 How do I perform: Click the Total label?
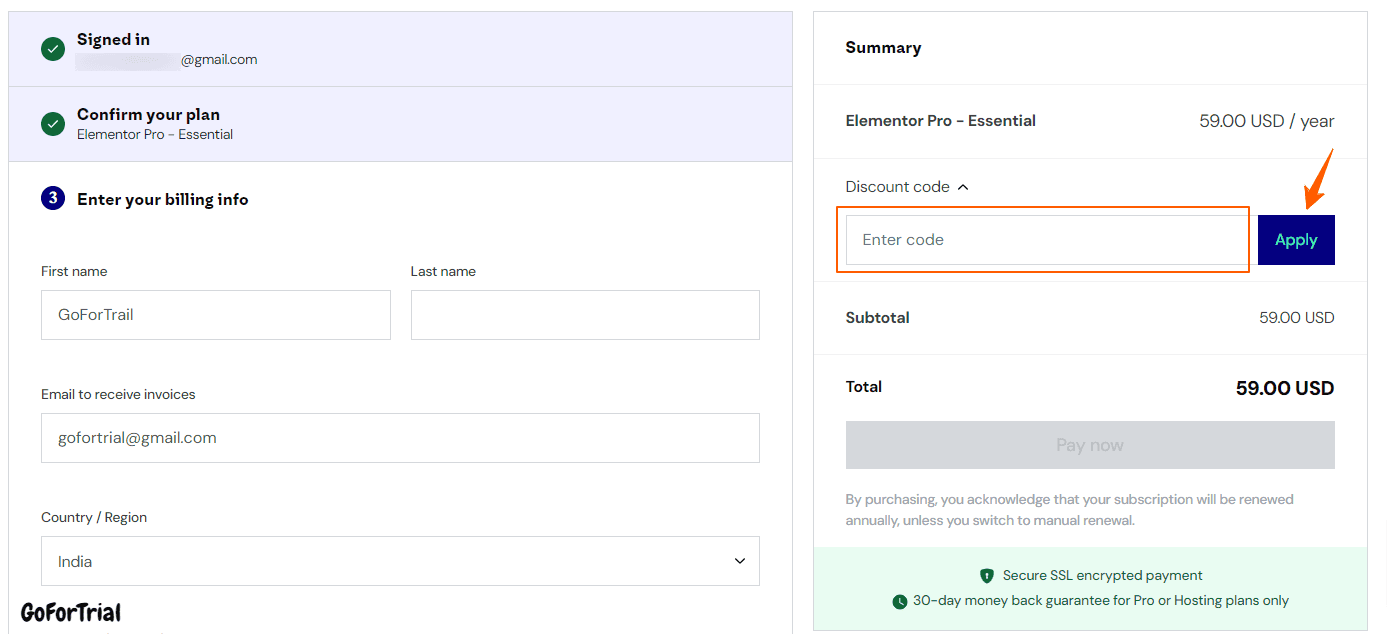click(864, 387)
